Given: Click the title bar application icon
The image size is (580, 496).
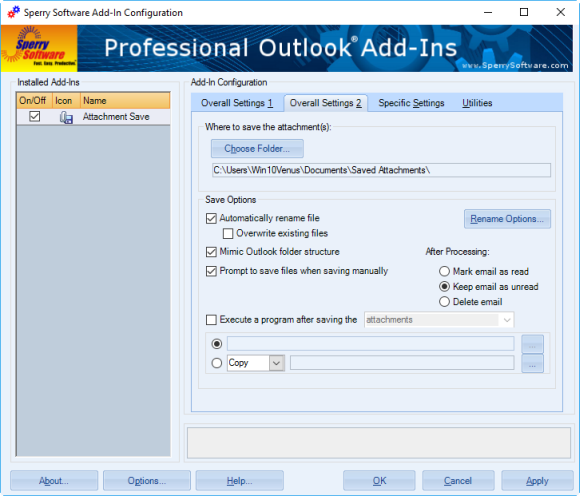Looking at the screenshot, I should coord(14,12).
